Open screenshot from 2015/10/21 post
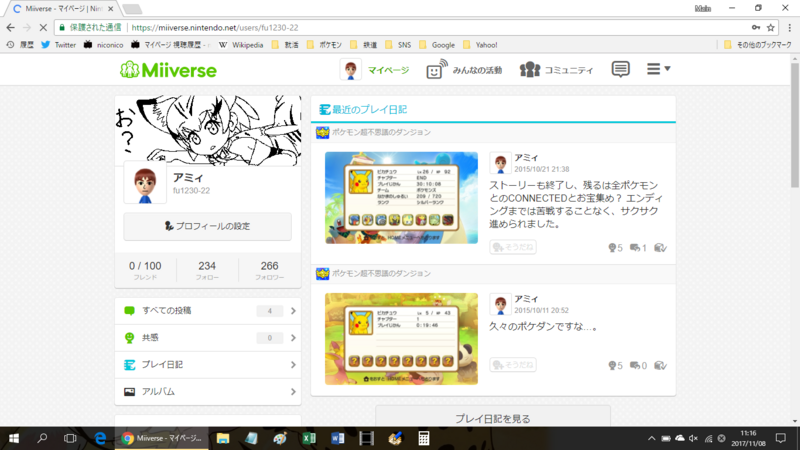Viewport: 800px width, 450px height. (x=402, y=197)
